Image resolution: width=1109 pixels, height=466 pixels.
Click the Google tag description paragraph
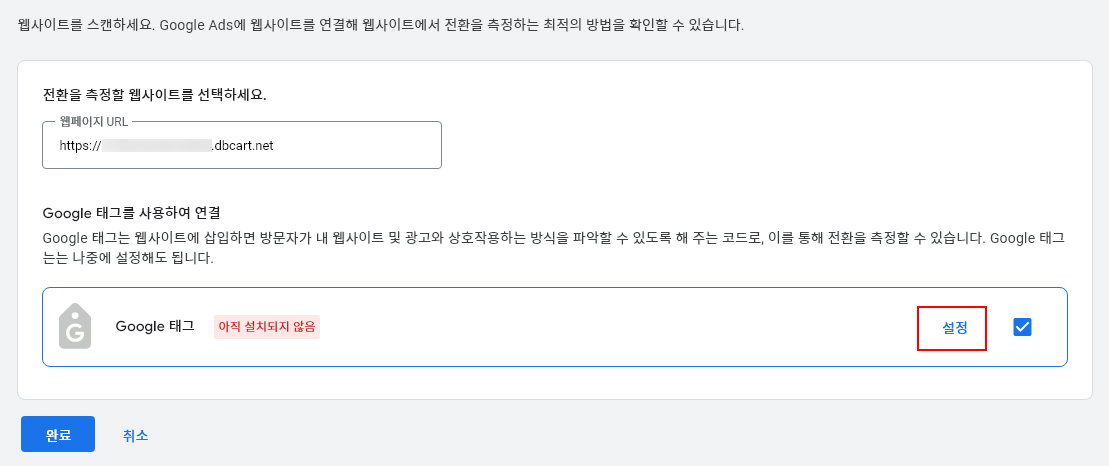coord(500,240)
